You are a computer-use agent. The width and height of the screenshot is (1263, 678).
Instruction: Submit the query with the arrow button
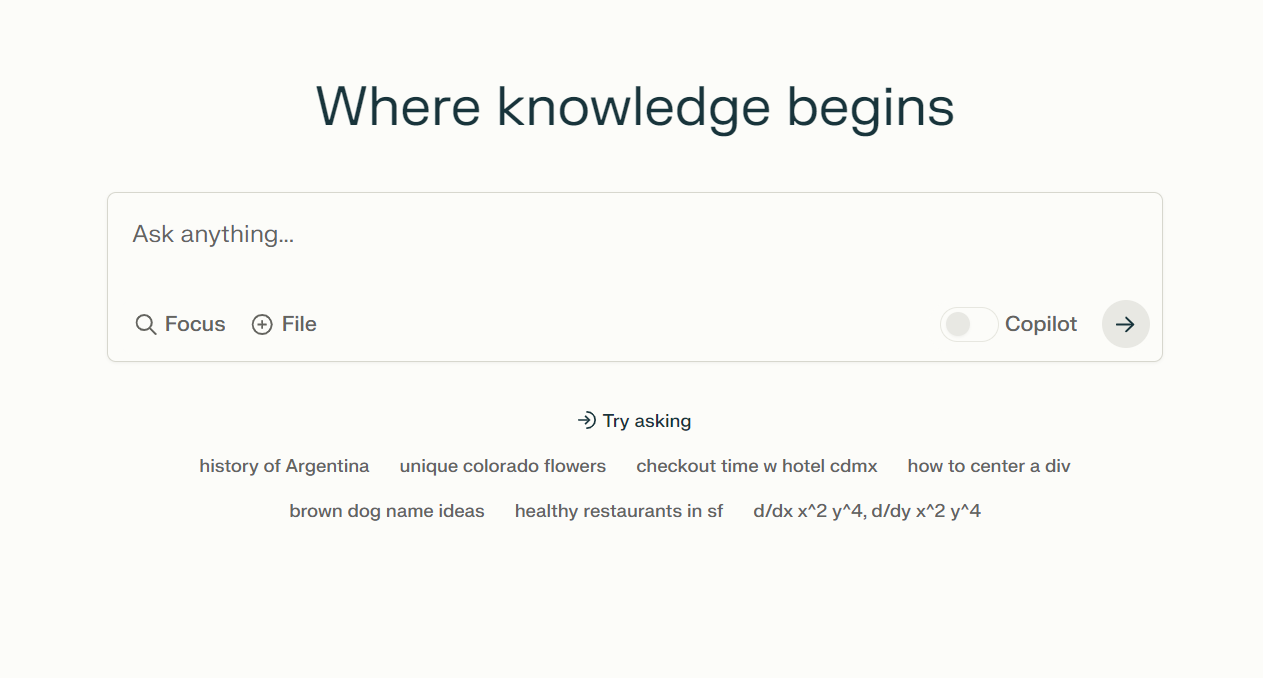pyautogui.click(x=1125, y=324)
